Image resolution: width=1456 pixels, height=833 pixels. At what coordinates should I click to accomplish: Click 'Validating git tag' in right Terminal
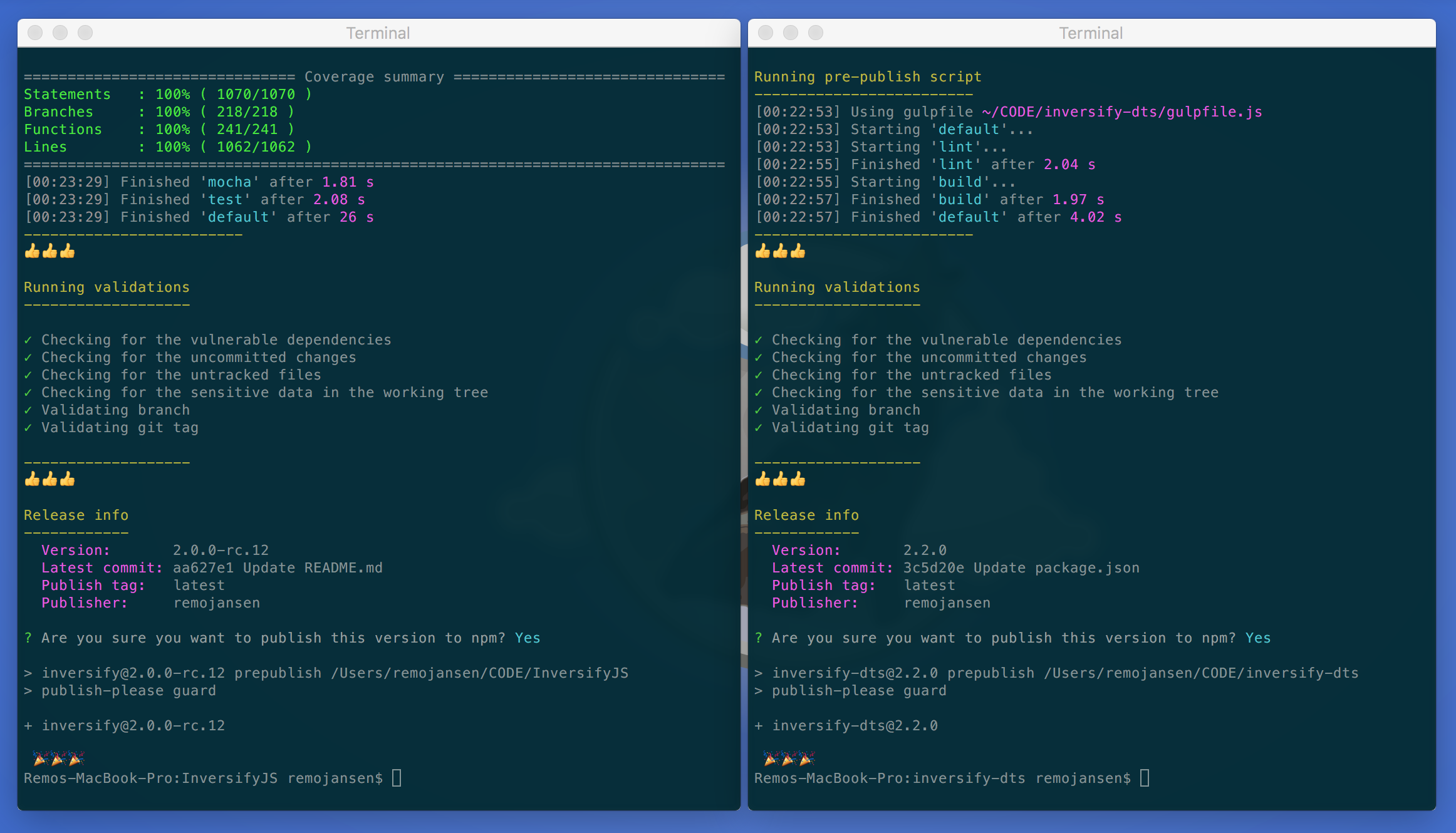(841, 428)
